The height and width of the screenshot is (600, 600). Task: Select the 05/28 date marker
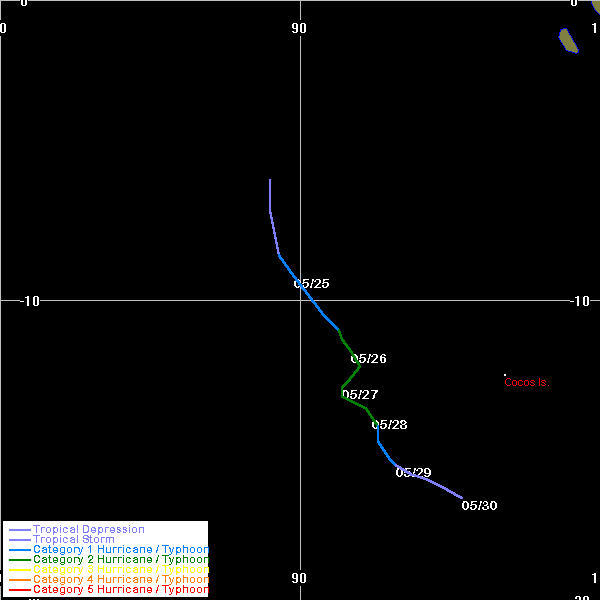point(389,425)
